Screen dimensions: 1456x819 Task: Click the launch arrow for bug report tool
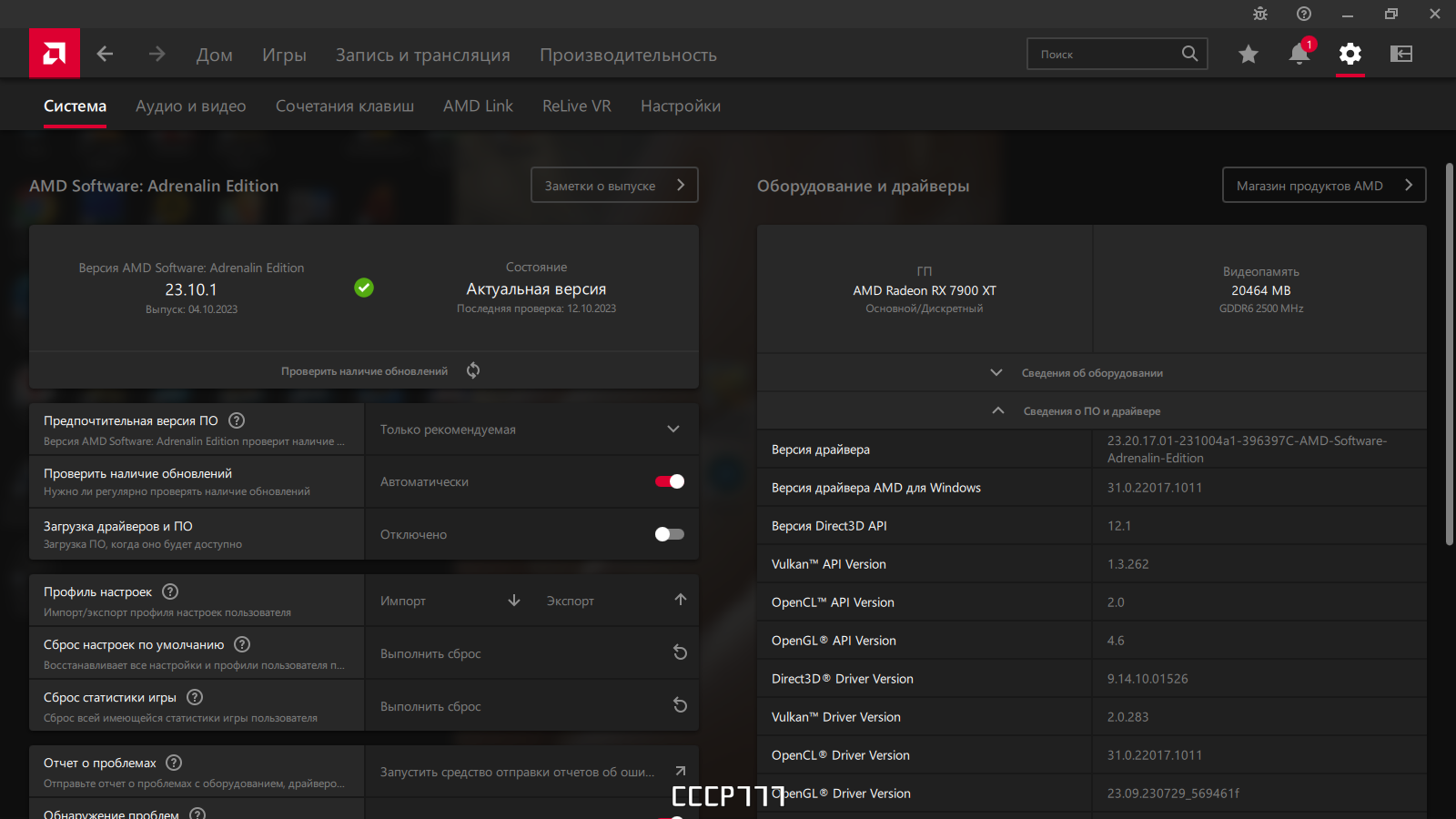pos(680,771)
